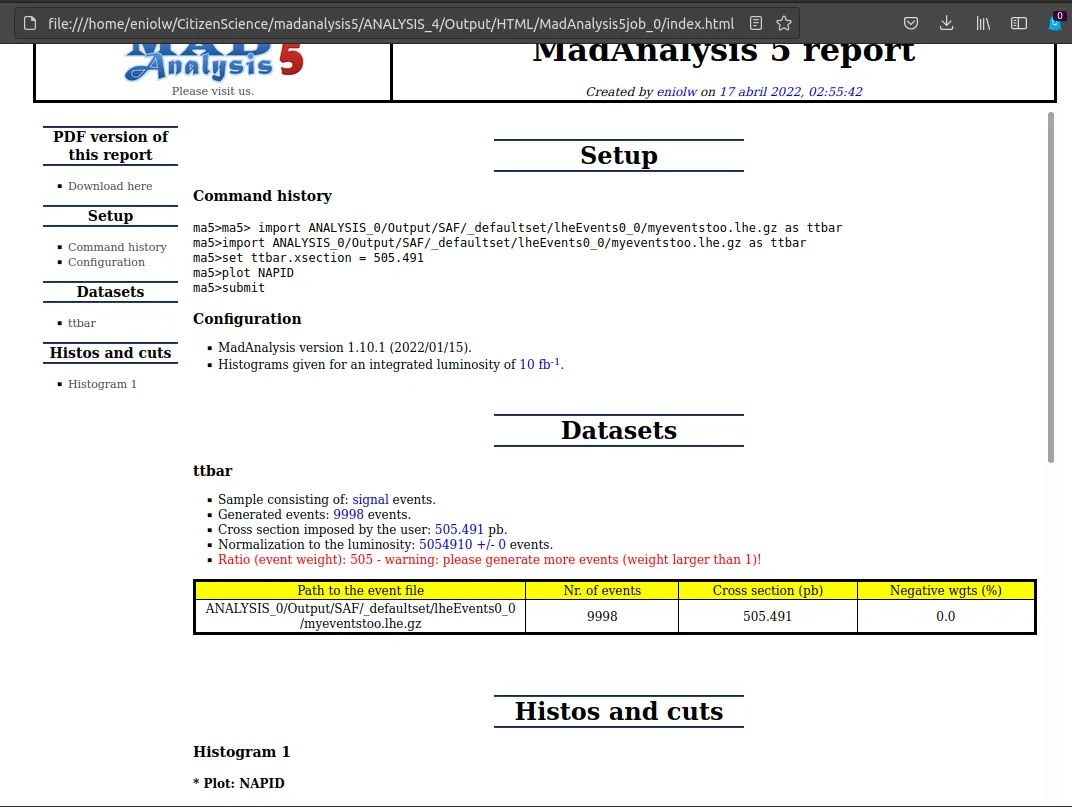Click 'MadAnalysis version 1.10.1' bullet text
The height and width of the screenshot is (807, 1072).
[x=345, y=347]
